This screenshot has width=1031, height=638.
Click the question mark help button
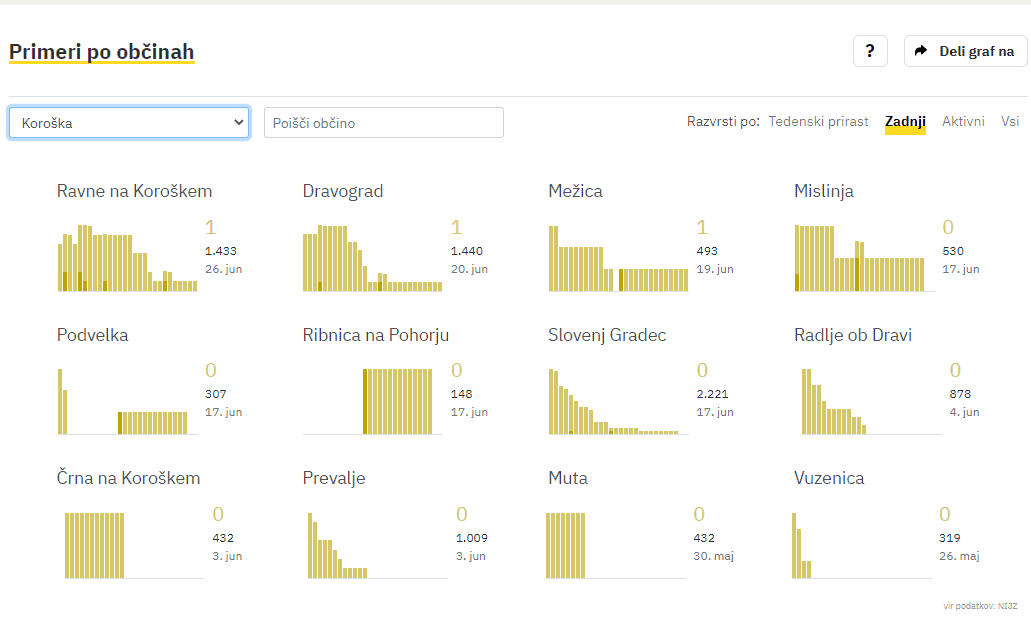tap(870, 51)
